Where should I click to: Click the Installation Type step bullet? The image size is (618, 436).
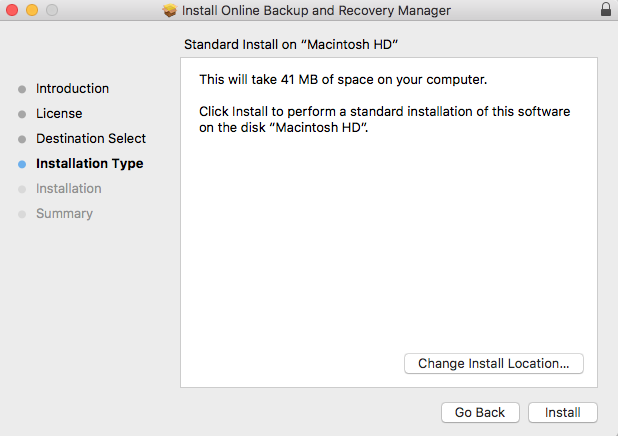[x=22, y=164]
